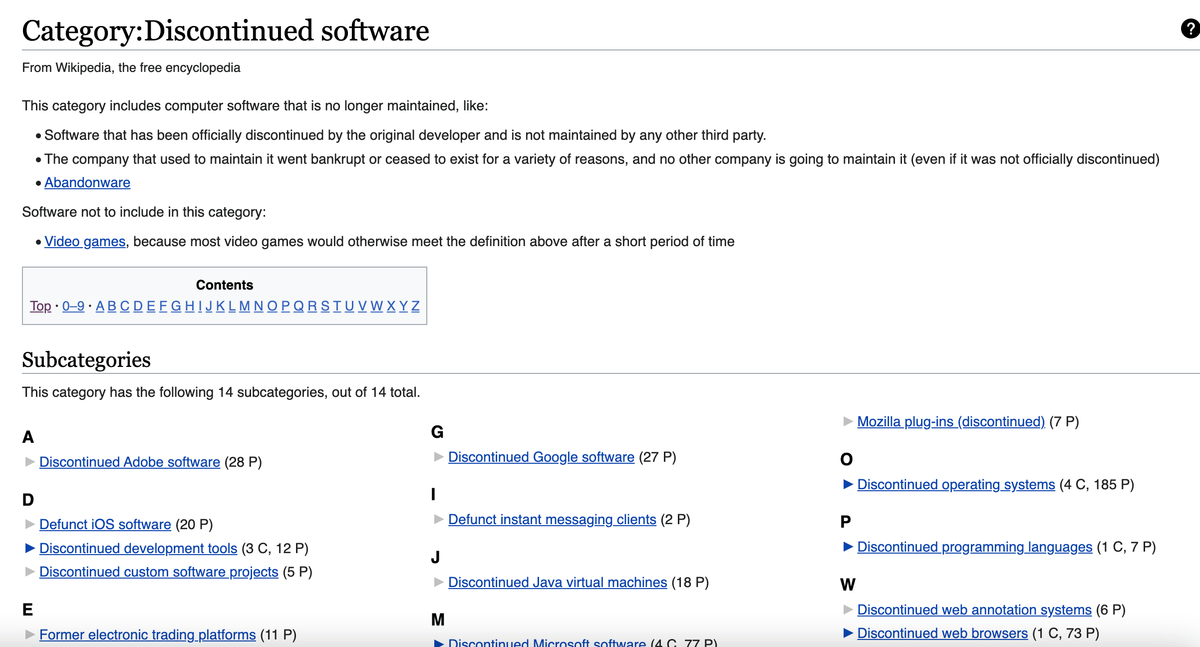The height and width of the screenshot is (647, 1200).
Task: Go to Discontinued web annotation systems
Action: coord(974,609)
